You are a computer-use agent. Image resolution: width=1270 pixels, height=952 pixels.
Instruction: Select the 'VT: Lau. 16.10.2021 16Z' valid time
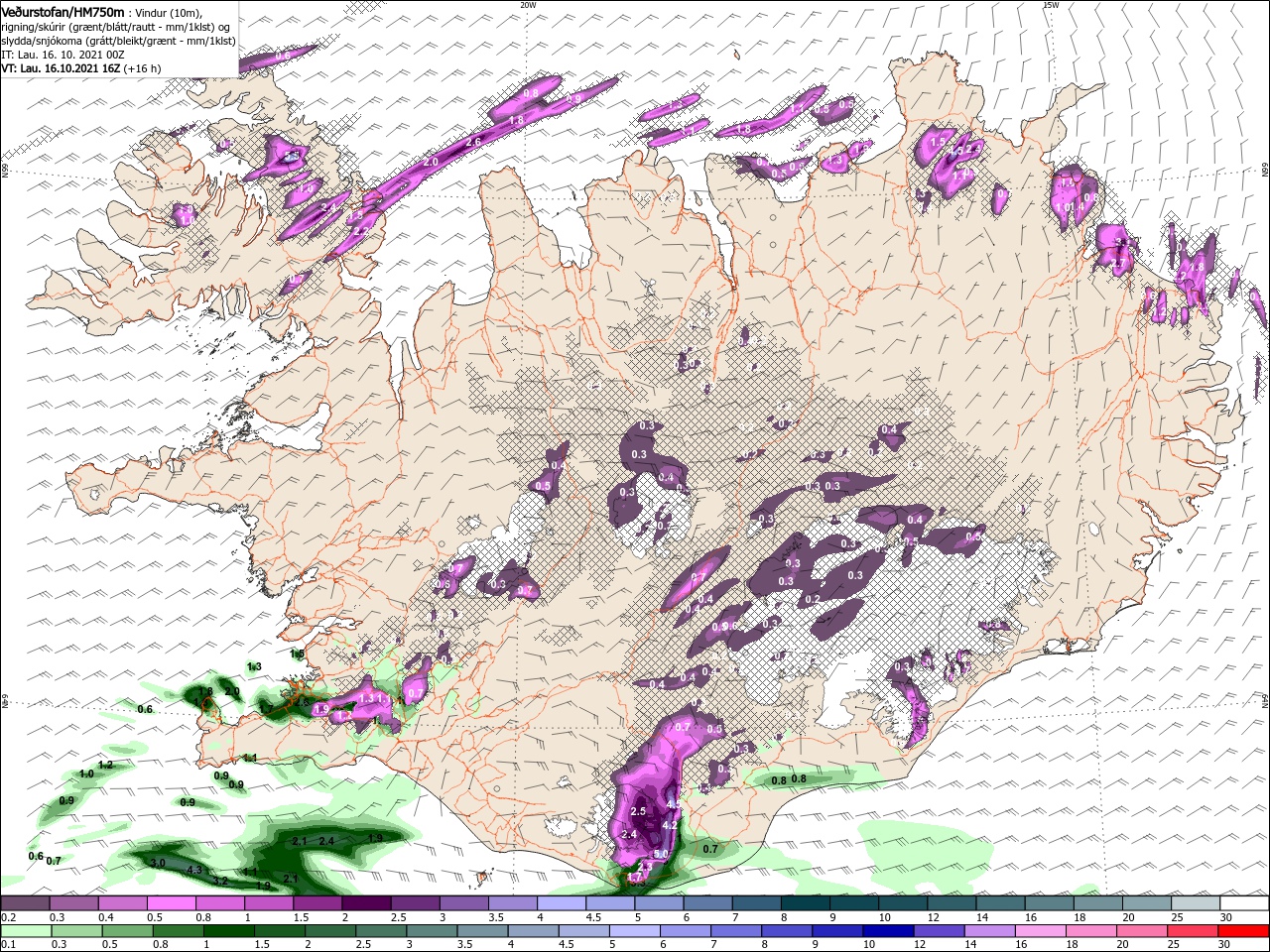point(61,68)
